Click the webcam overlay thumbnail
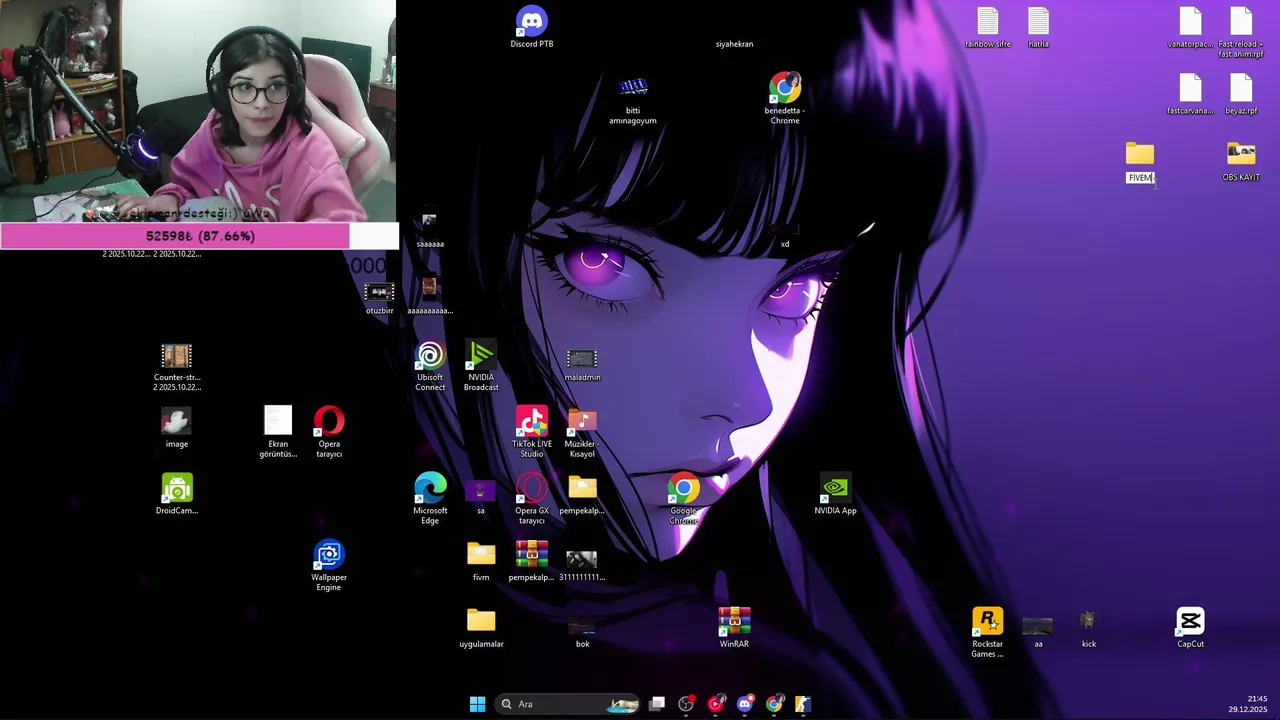Screen dimensions: 1280x720 pos(198,111)
